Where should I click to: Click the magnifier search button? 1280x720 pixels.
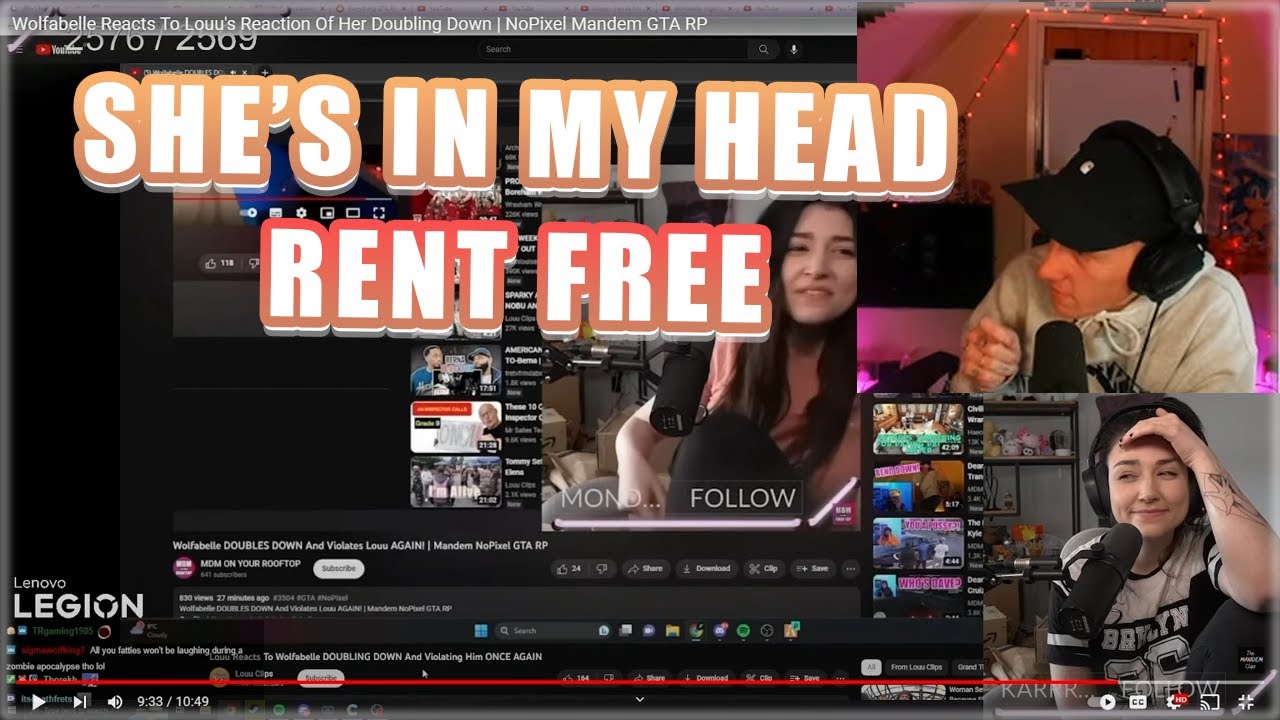(763, 49)
